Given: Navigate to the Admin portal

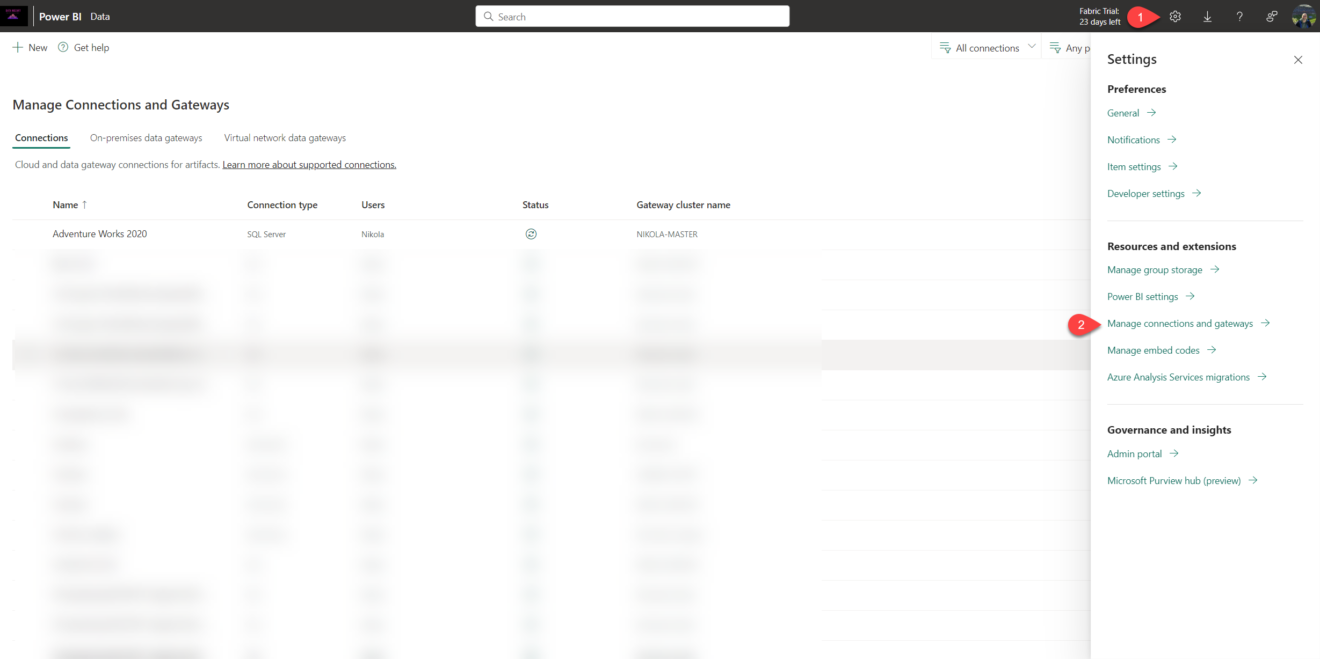Looking at the screenshot, I should coord(1136,453).
